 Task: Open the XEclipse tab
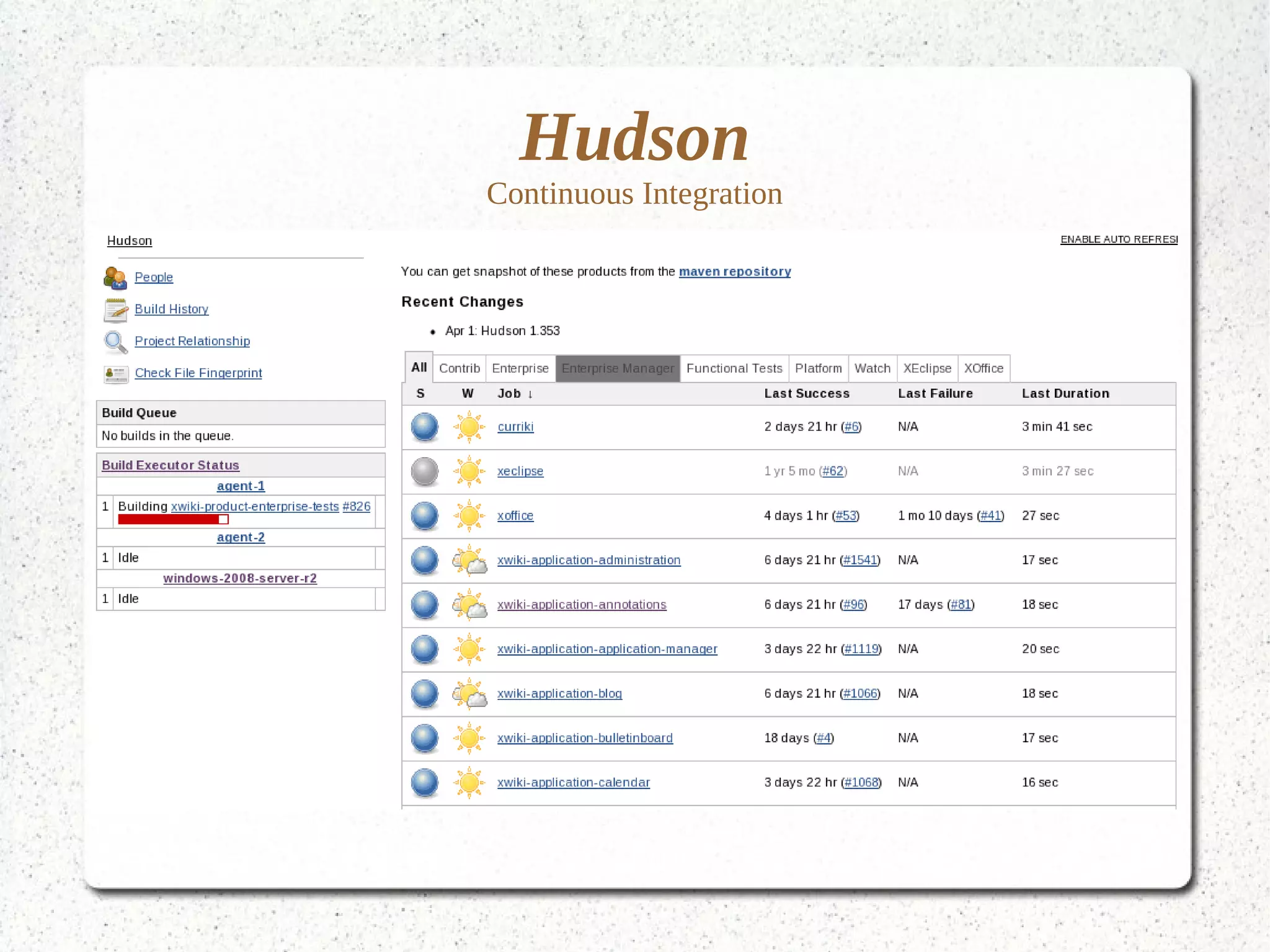(927, 368)
